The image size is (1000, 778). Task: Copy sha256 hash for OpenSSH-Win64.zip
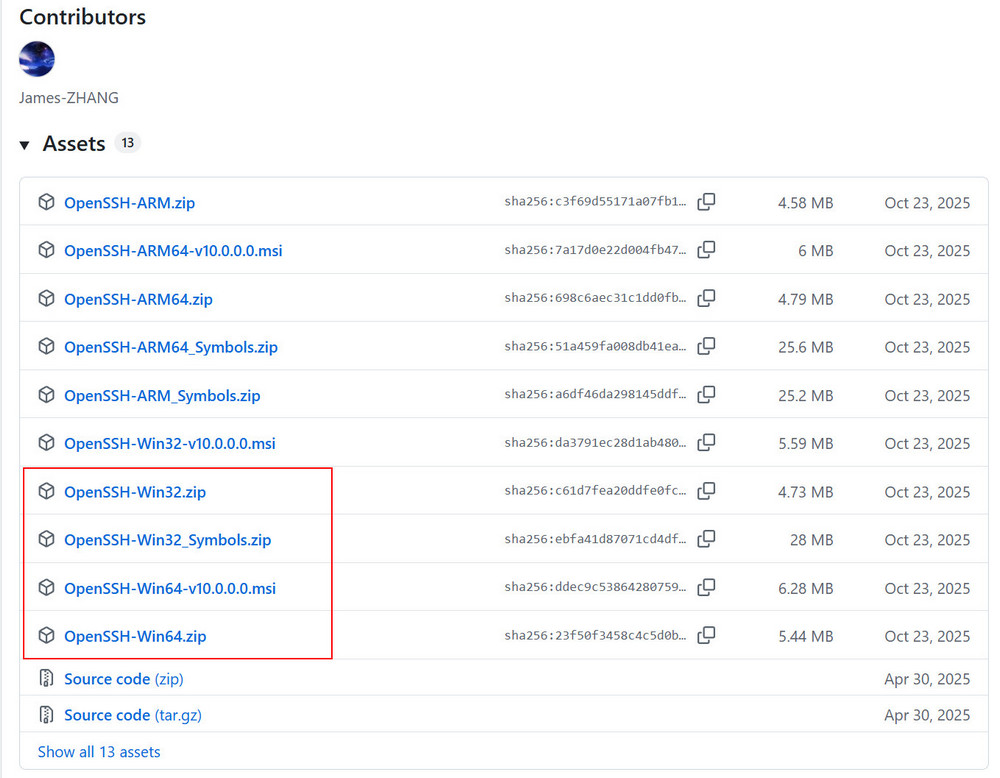coord(706,635)
